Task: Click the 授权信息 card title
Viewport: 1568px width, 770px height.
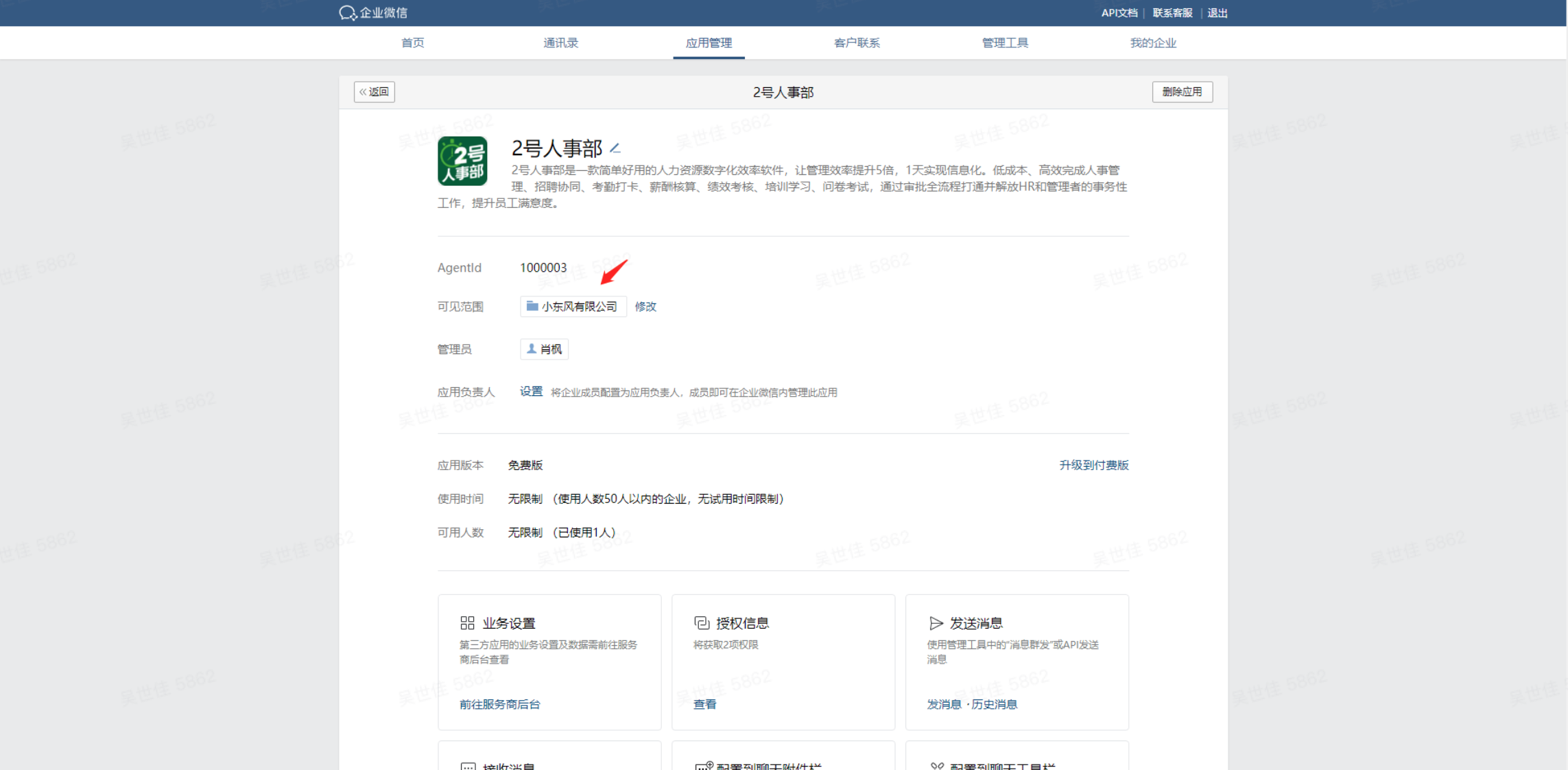Action: pos(742,622)
